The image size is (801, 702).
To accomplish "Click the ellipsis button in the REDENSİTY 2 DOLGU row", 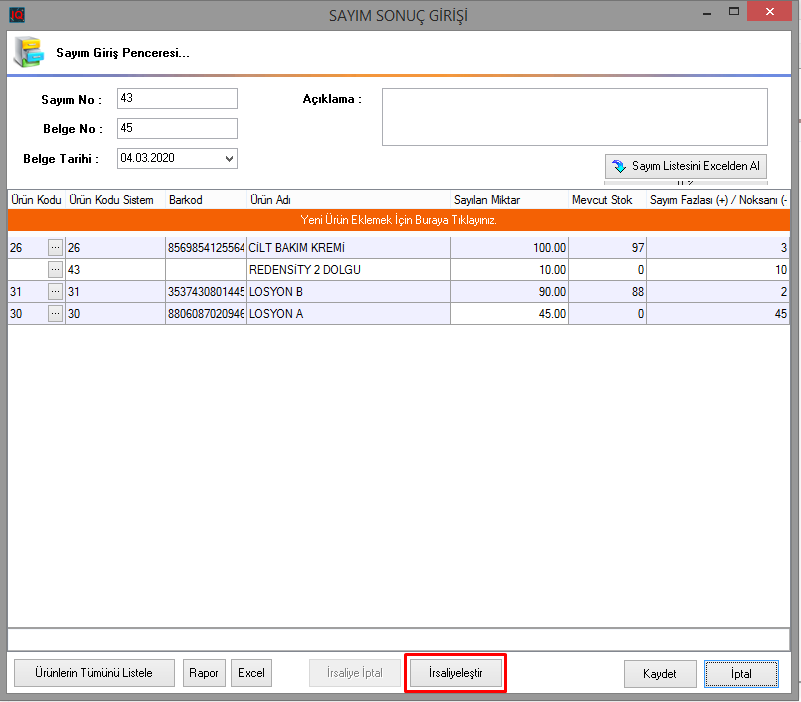I will (55, 270).
